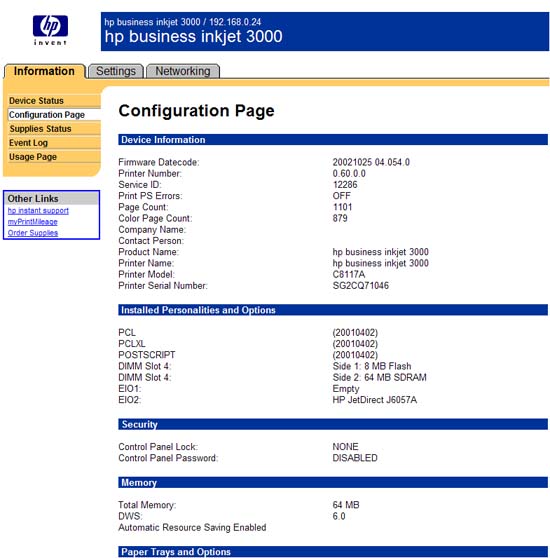Click printer number value 0.60.0.0

[x=349, y=173]
